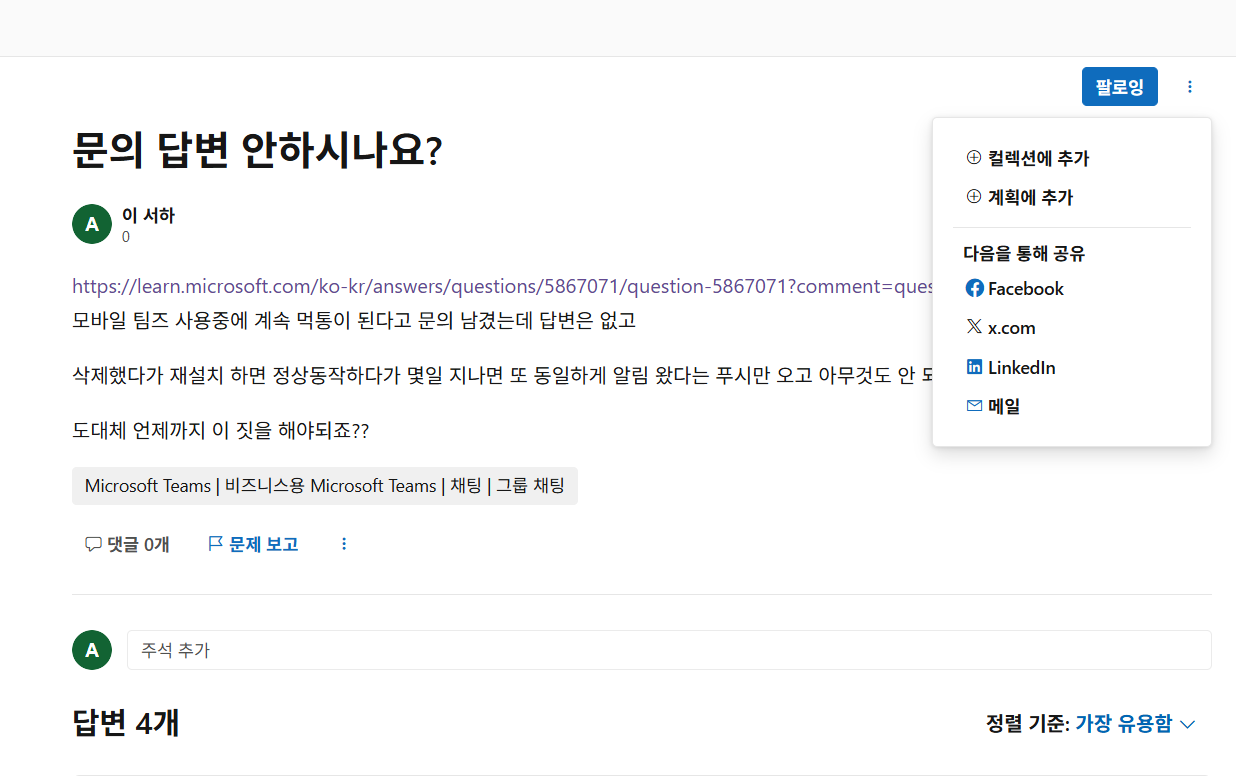Viewport: 1236px width, 776px height.
Task: Click the 답변 4개 heading
Action: pyautogui.click(x=126, y=723)
